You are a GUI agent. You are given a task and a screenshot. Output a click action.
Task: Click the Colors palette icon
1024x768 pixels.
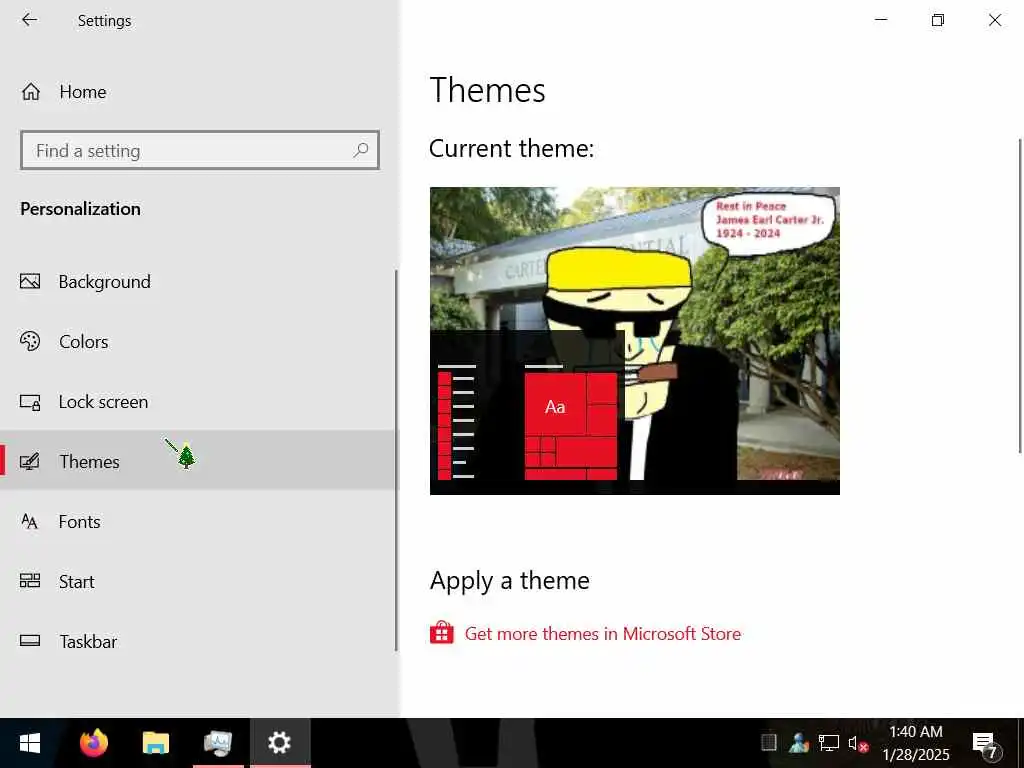tap(30, 341)
